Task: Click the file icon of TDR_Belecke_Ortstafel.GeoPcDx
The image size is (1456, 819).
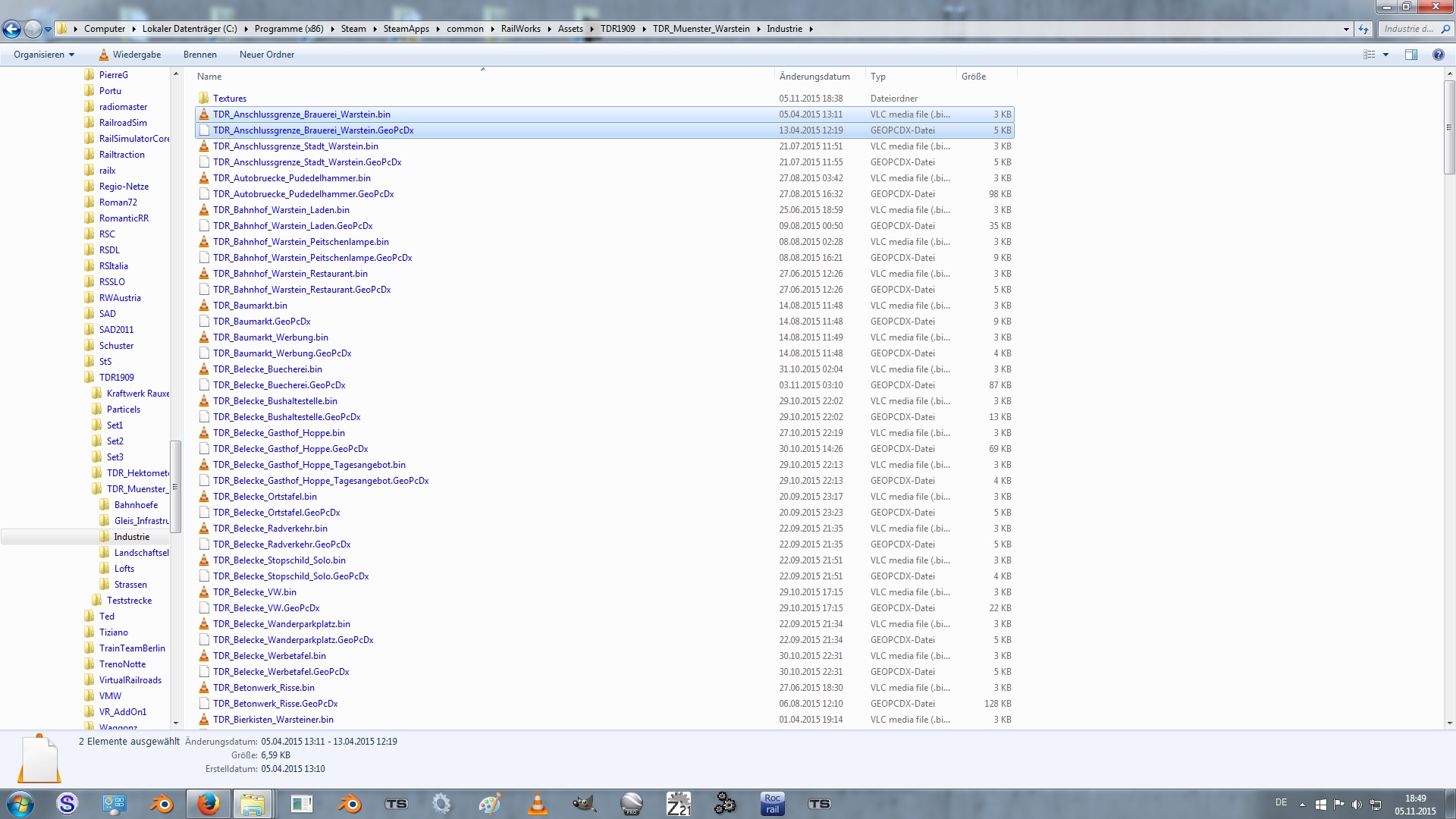Action: tap(203, 513)
